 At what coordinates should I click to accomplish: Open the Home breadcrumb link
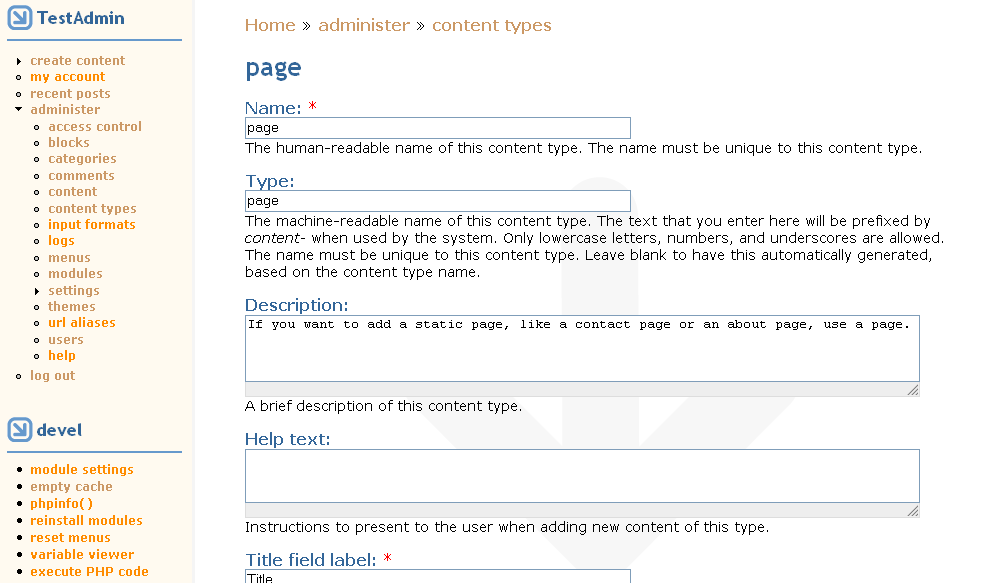[270, 26]
